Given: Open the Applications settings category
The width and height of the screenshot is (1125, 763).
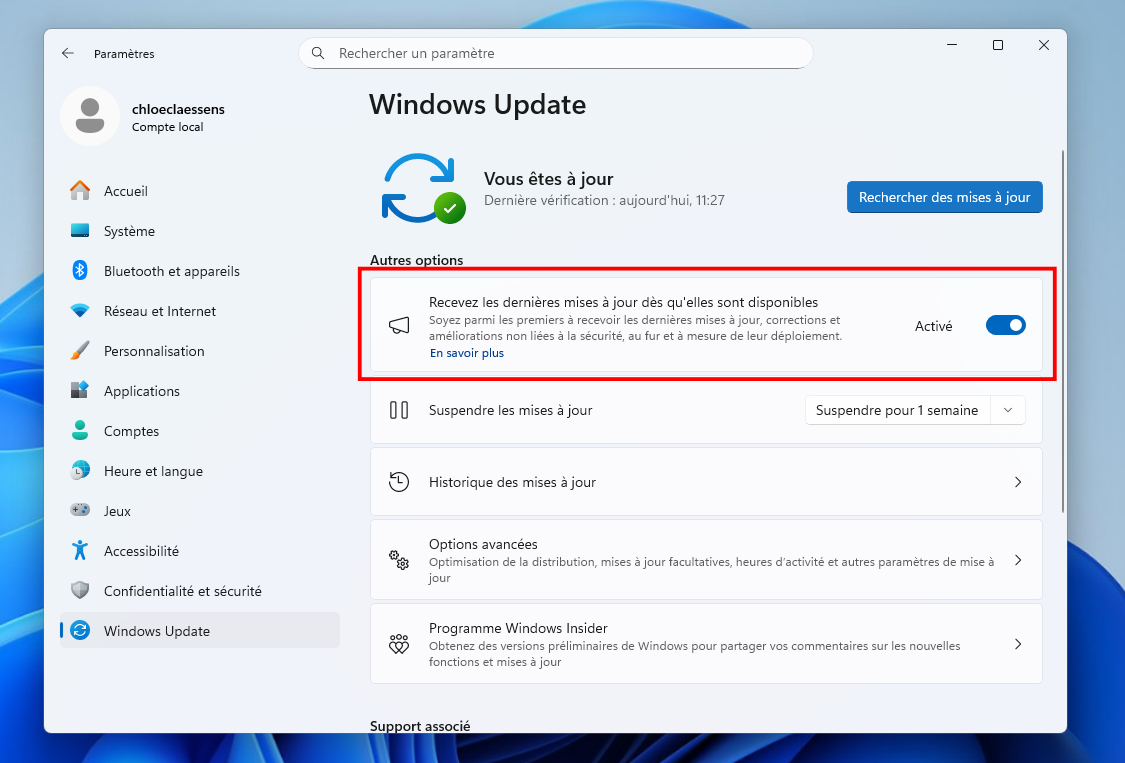Looking at the screenshot, I should (141, 391).
